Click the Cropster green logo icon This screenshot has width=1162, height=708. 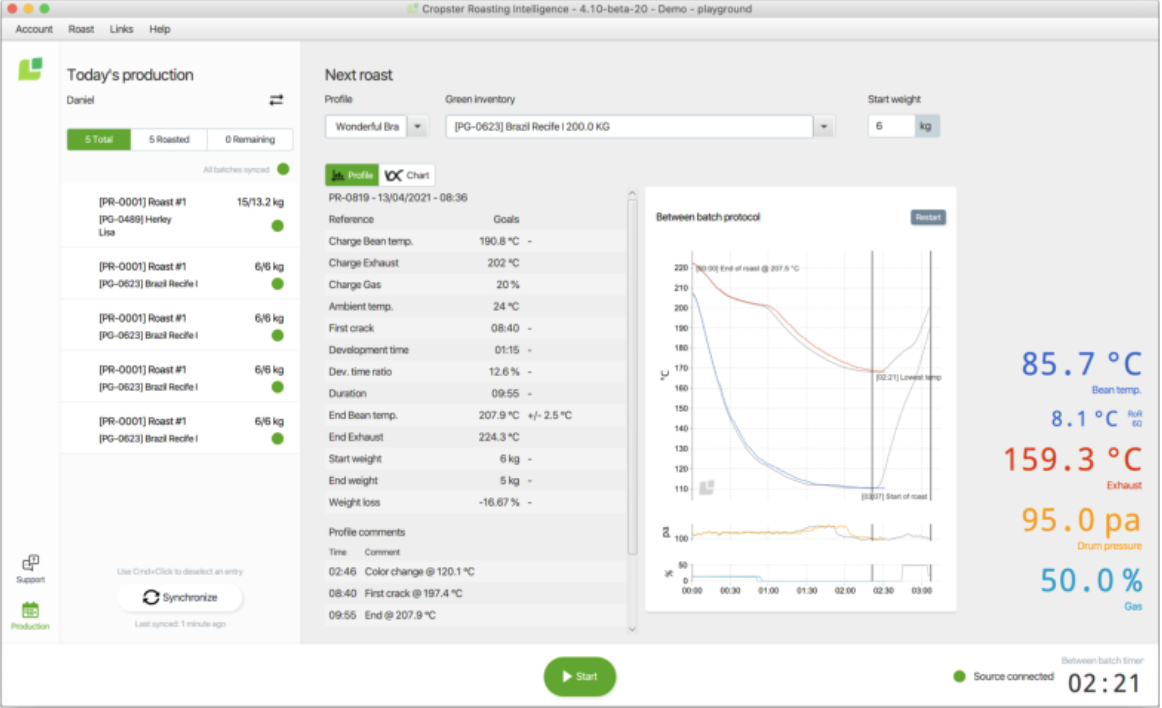[30, 69]
